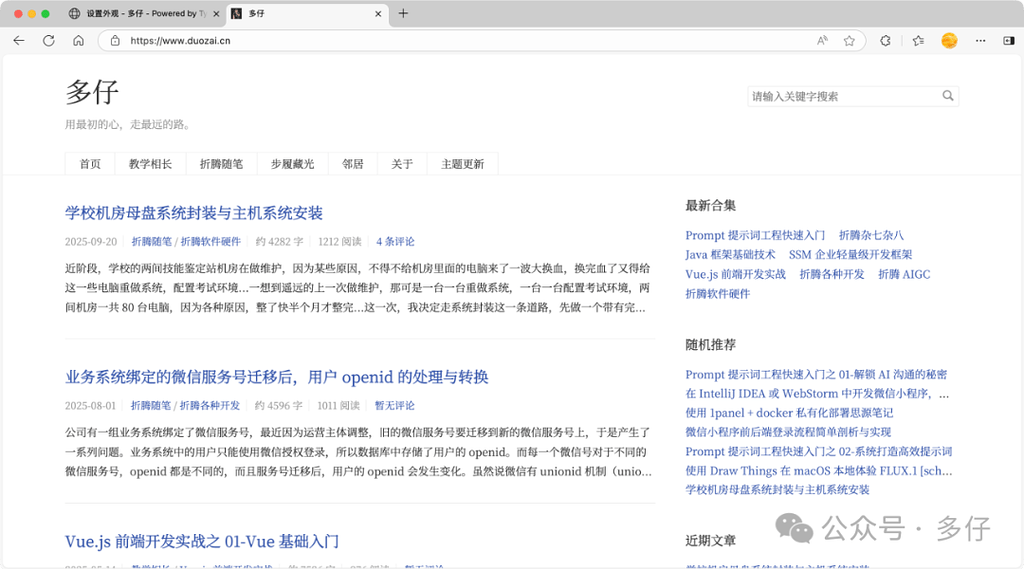Close the 多仔 browser tab
Viewport: 1024px width, 569px height.
(377, 14)
